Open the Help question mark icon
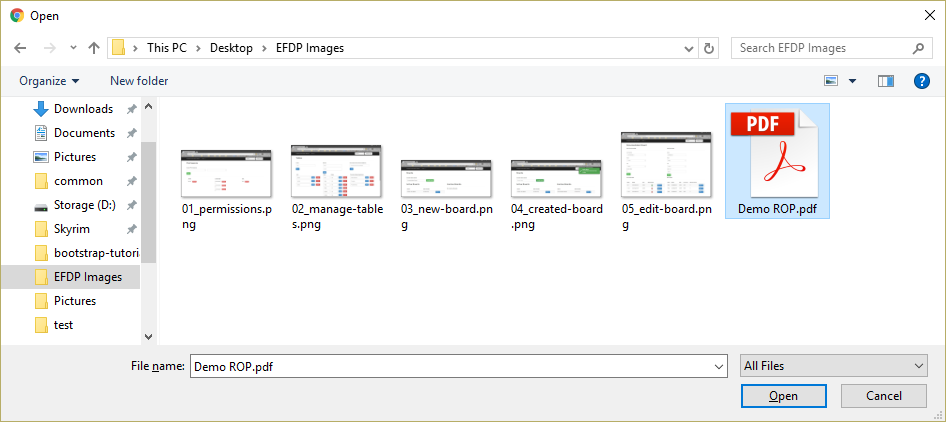This screenshot has width=946, height=422. click(x=922, y=81)
